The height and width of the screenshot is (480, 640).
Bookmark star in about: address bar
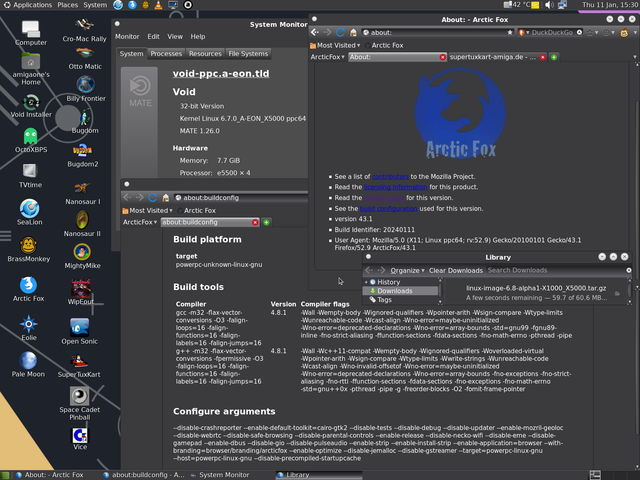click(510, 32)
